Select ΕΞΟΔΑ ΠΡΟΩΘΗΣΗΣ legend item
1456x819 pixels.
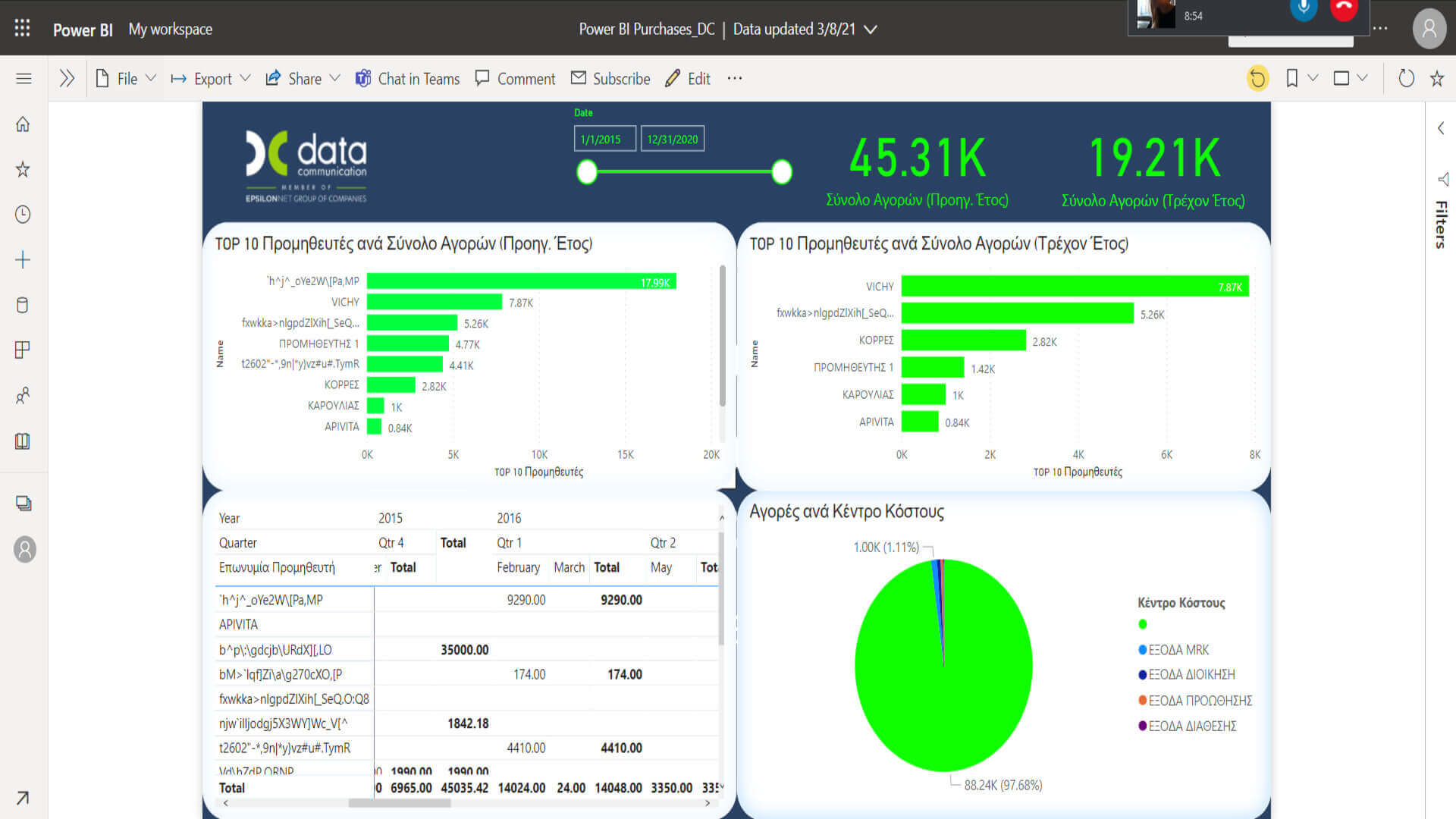[1195, 701]
